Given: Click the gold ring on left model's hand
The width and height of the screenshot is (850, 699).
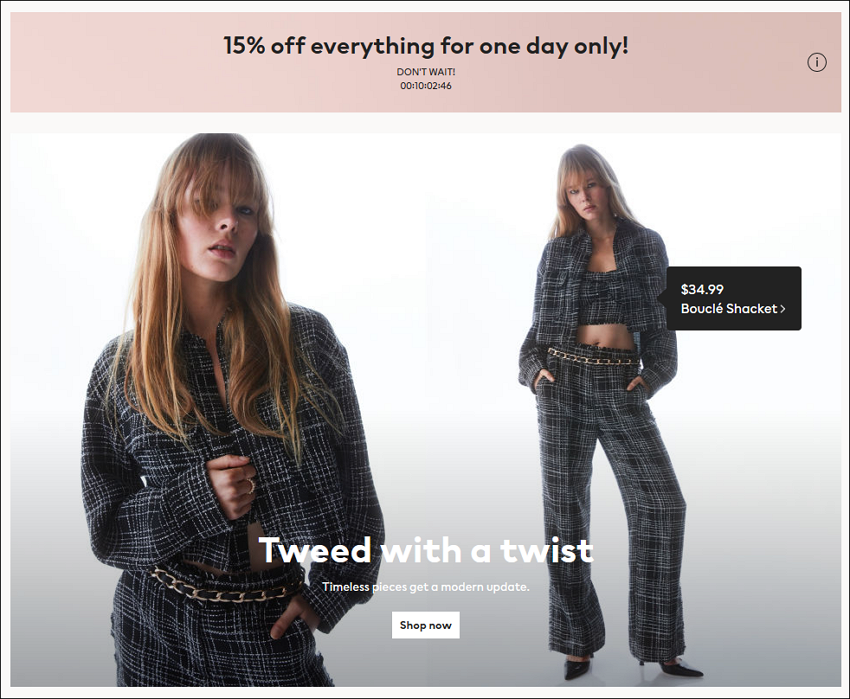Looking at the screenshot, I should [251, 485].
